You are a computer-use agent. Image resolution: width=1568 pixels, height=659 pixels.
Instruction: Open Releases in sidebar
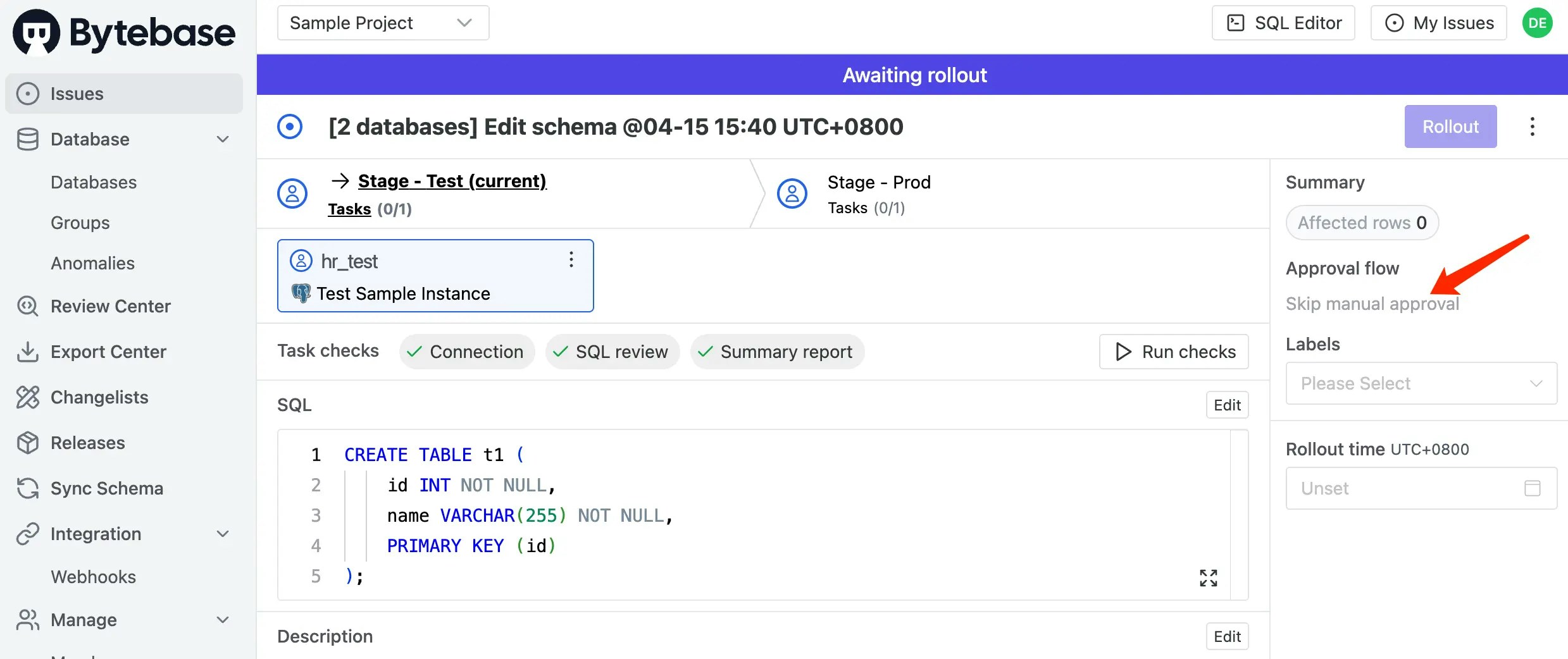point(88,443)
